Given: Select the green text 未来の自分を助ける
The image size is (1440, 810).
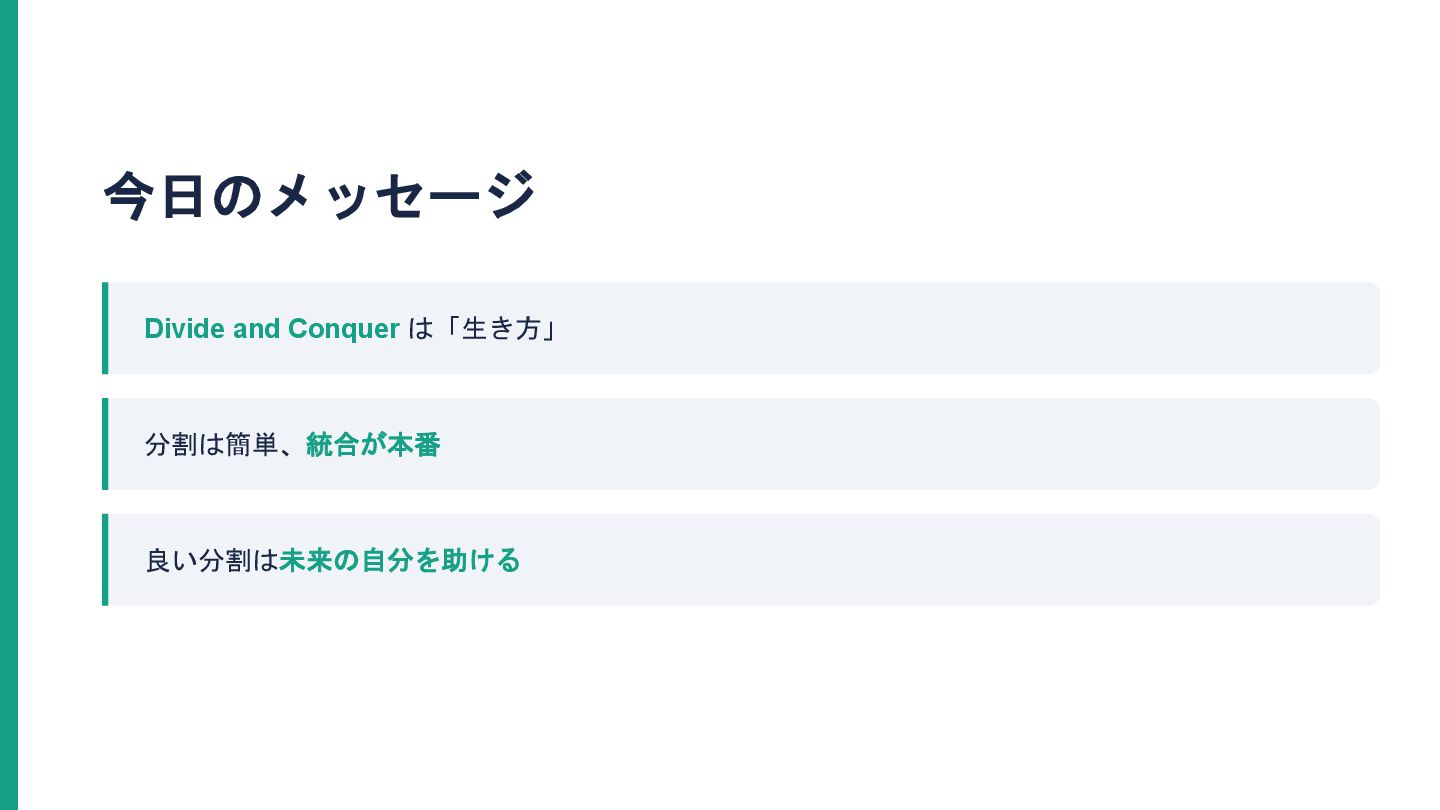Looking at the screenshot, I should 399,561.
